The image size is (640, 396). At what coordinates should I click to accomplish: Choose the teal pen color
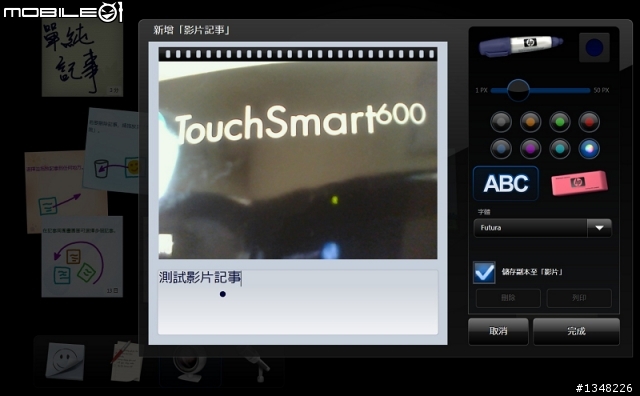point(560,149)
